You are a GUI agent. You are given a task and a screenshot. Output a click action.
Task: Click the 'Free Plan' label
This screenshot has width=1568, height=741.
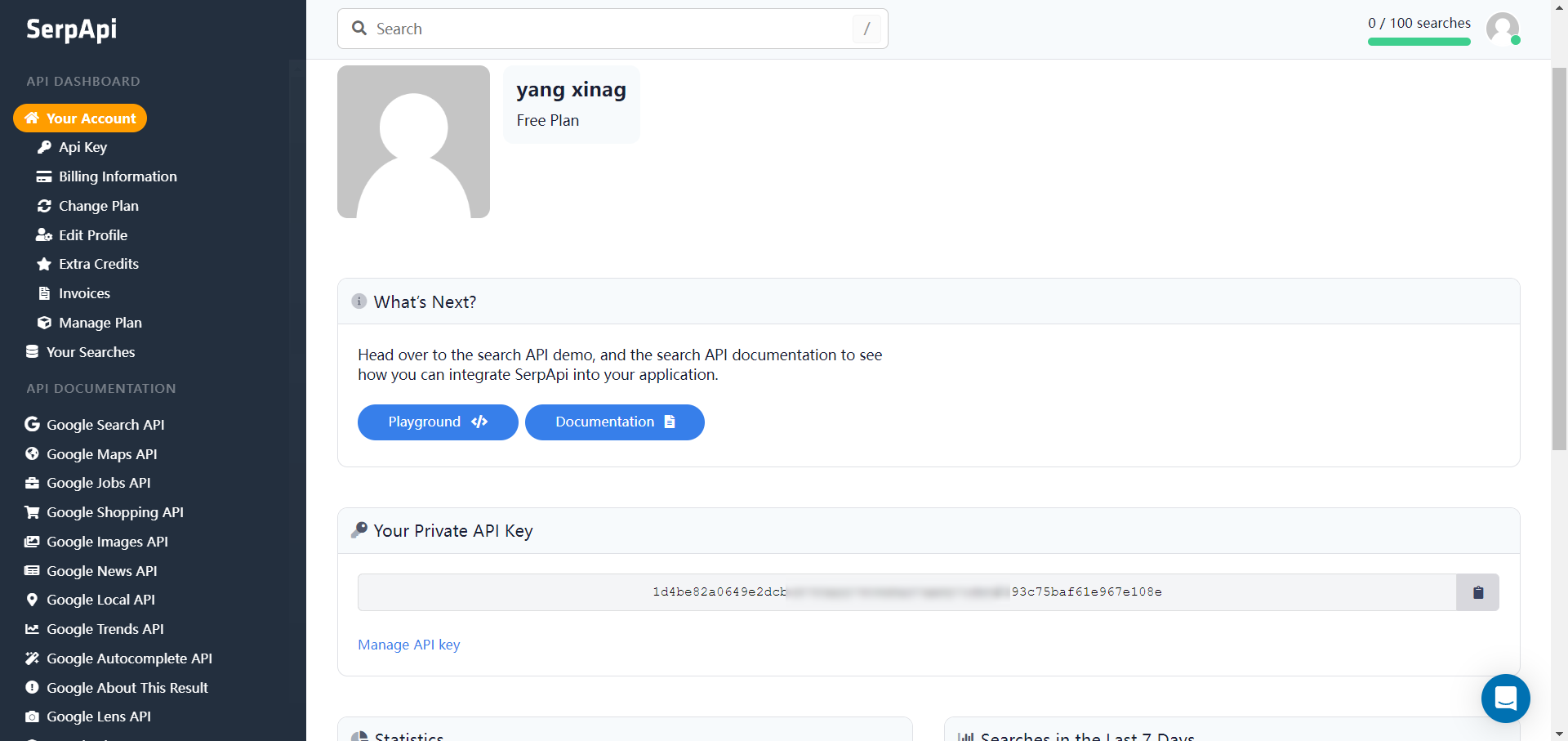click(x=548, y=121)
